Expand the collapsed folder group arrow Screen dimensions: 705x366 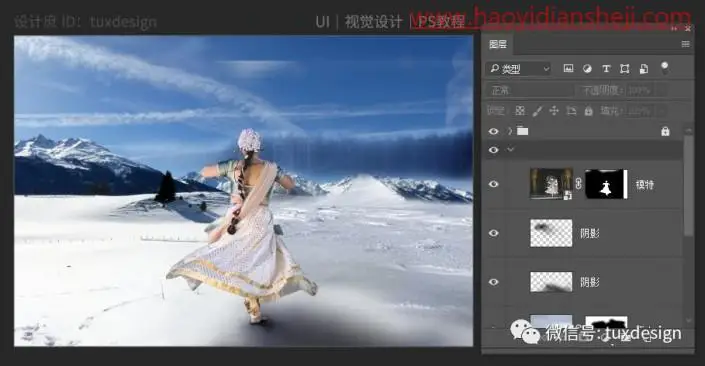[510, 131]
